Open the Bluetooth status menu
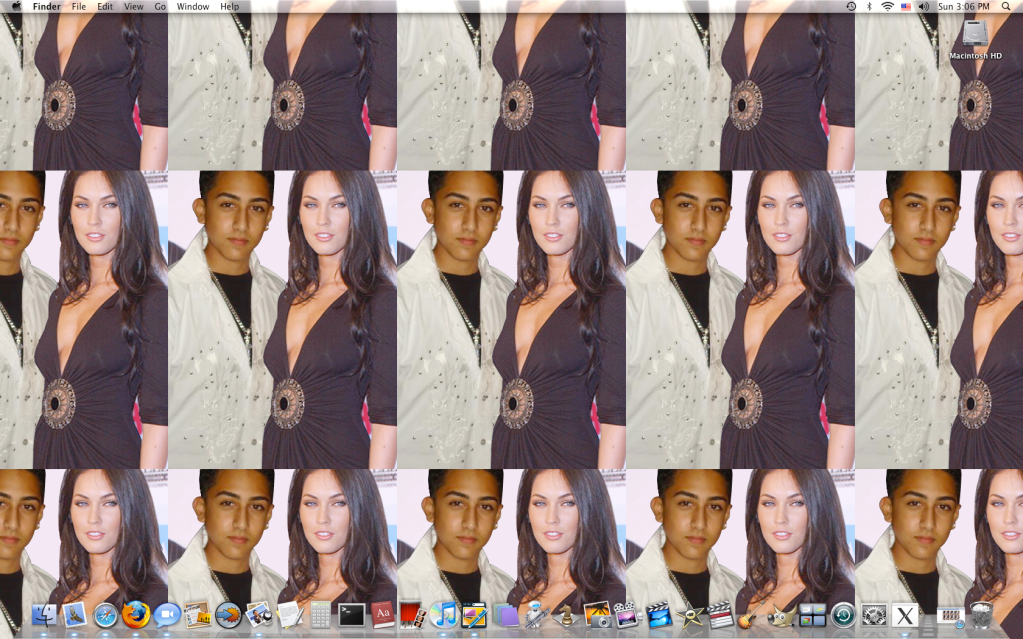This screenshot has height=639, width=1023. pos(869,7)
